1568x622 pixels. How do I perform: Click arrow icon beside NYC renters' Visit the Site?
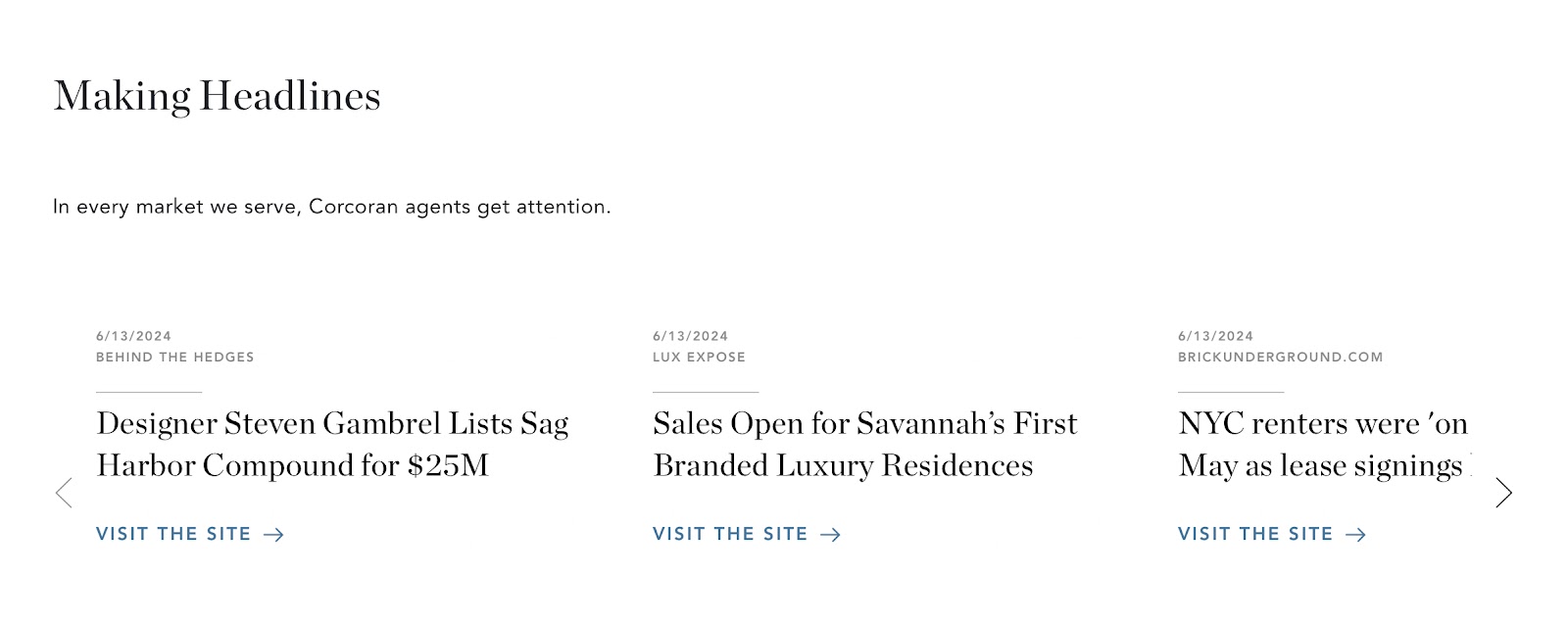[x=1356, y=535]
